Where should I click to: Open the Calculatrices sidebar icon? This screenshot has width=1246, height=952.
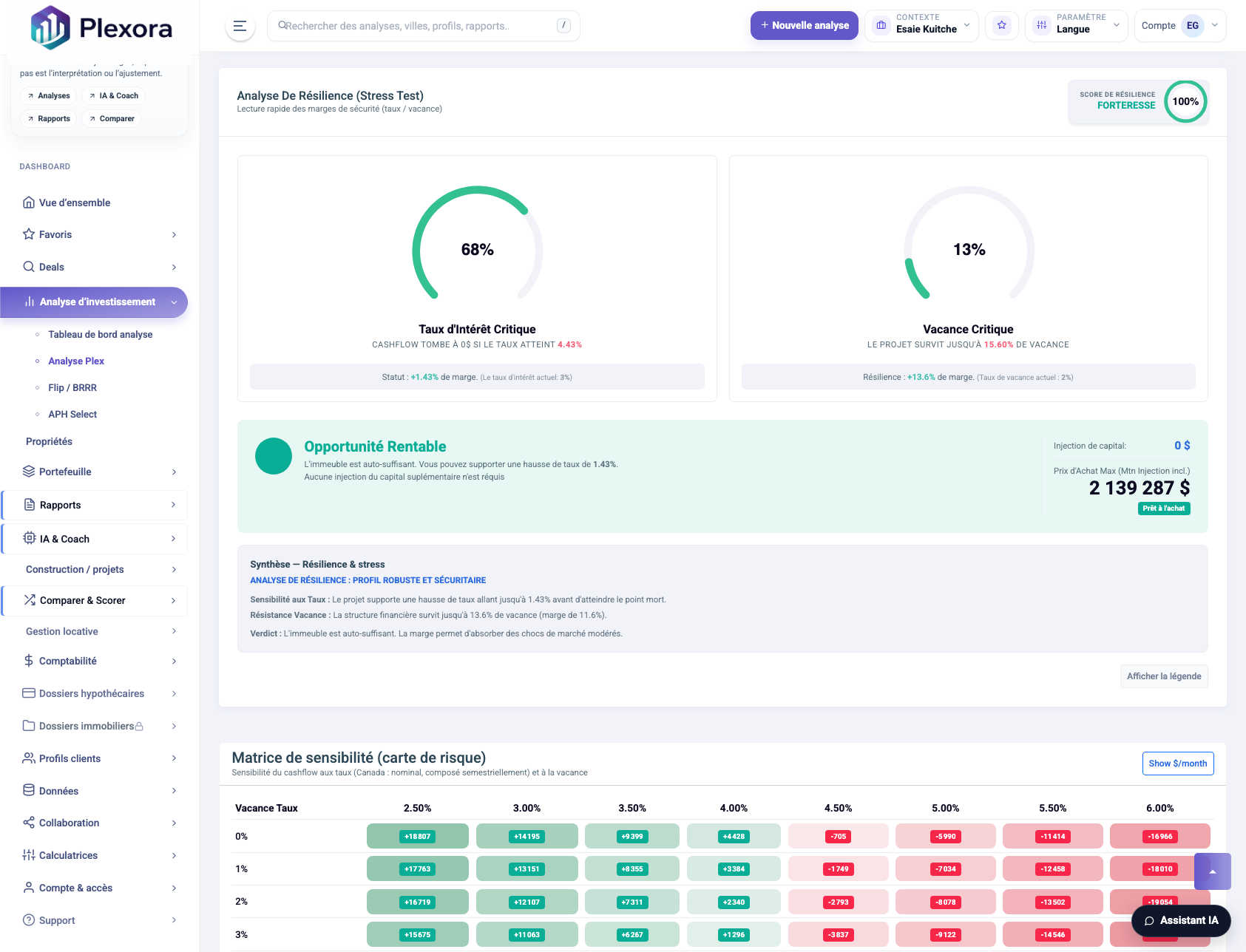click(28, 855)
